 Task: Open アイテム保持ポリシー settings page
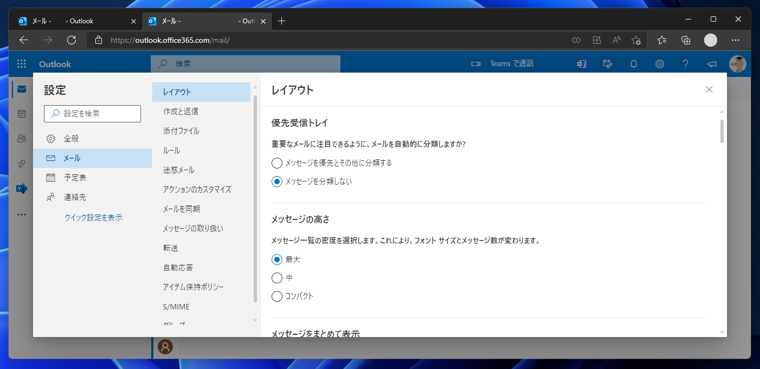(x=201, y=287)
